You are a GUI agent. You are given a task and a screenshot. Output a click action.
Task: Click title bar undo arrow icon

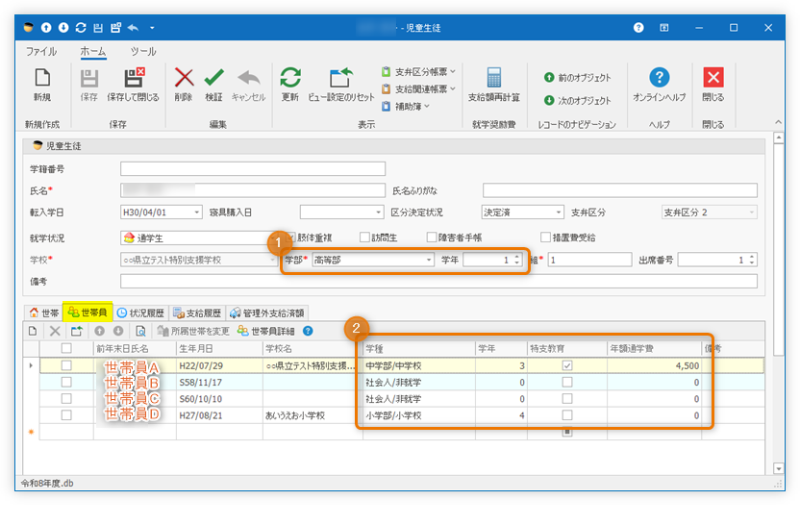click(133, 28)
